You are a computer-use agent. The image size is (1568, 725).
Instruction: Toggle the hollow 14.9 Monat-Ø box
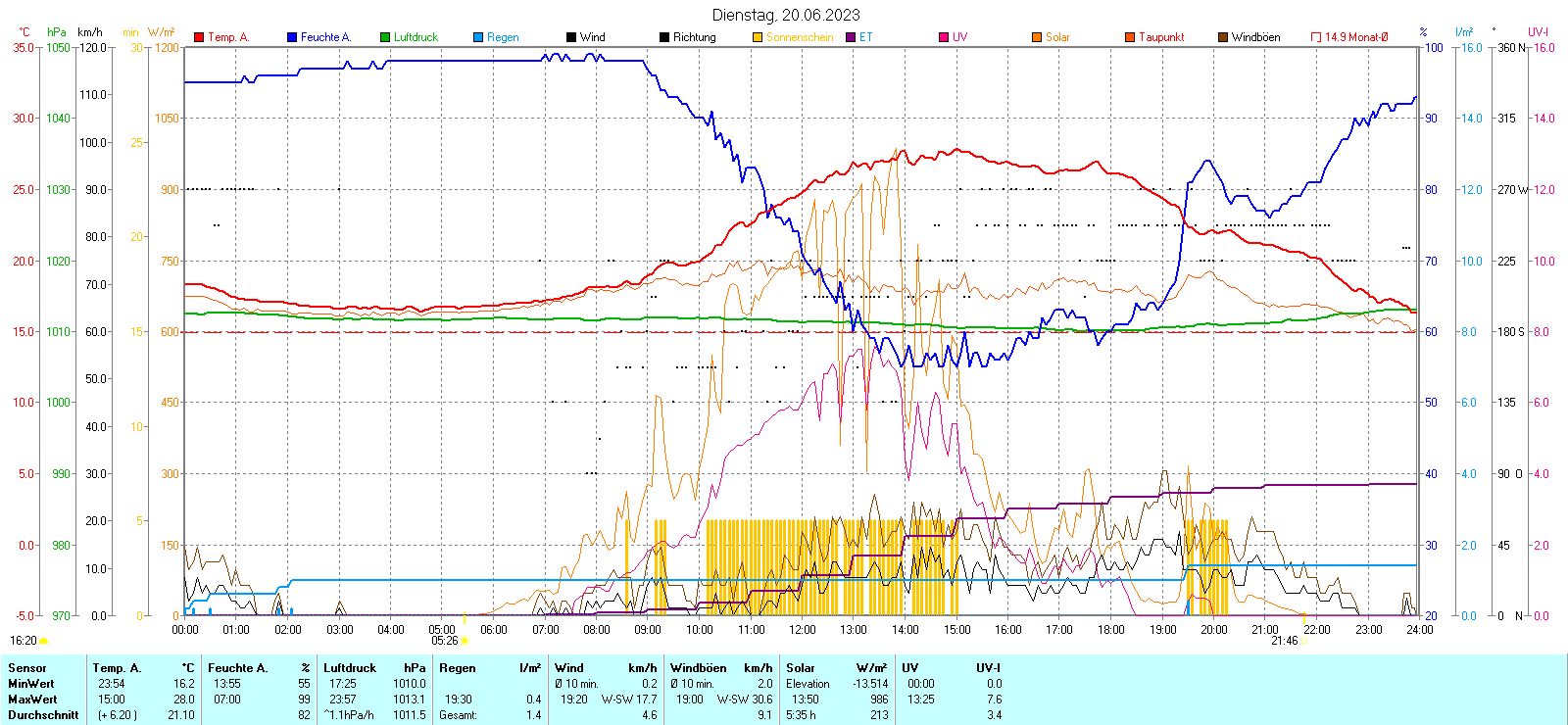click(x=1316, y=37)
